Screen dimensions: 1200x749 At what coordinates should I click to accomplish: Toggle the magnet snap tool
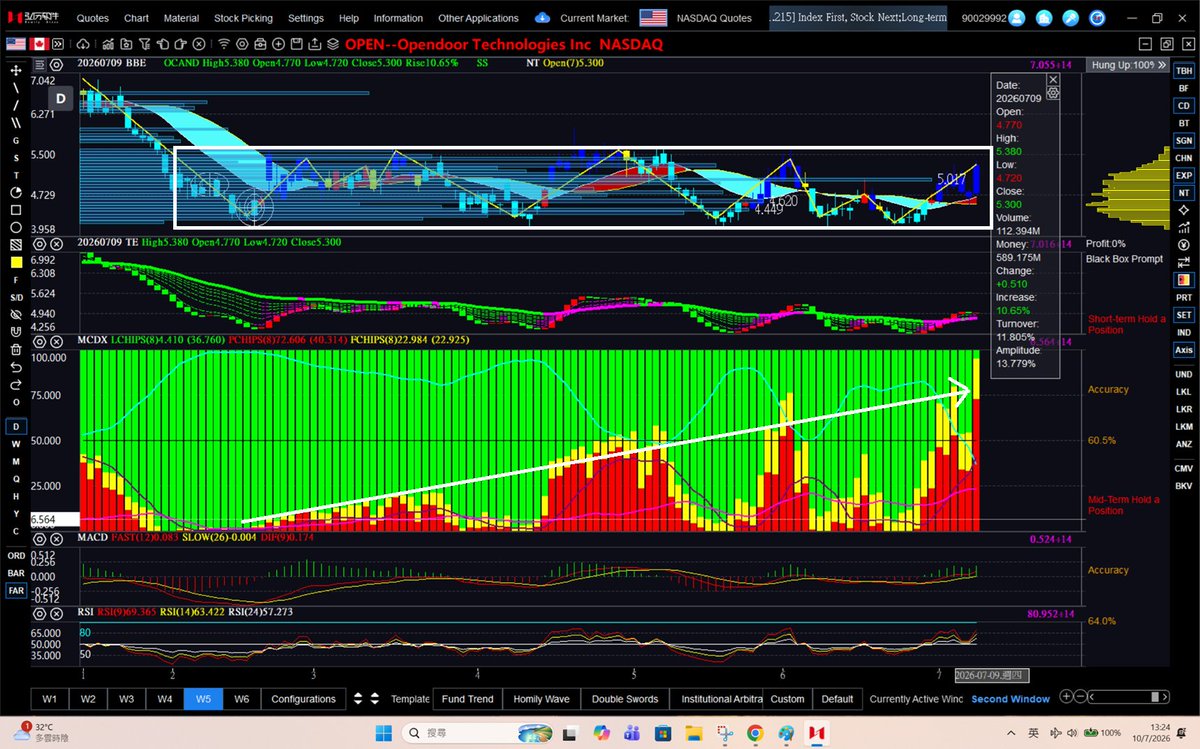[16, 331]
